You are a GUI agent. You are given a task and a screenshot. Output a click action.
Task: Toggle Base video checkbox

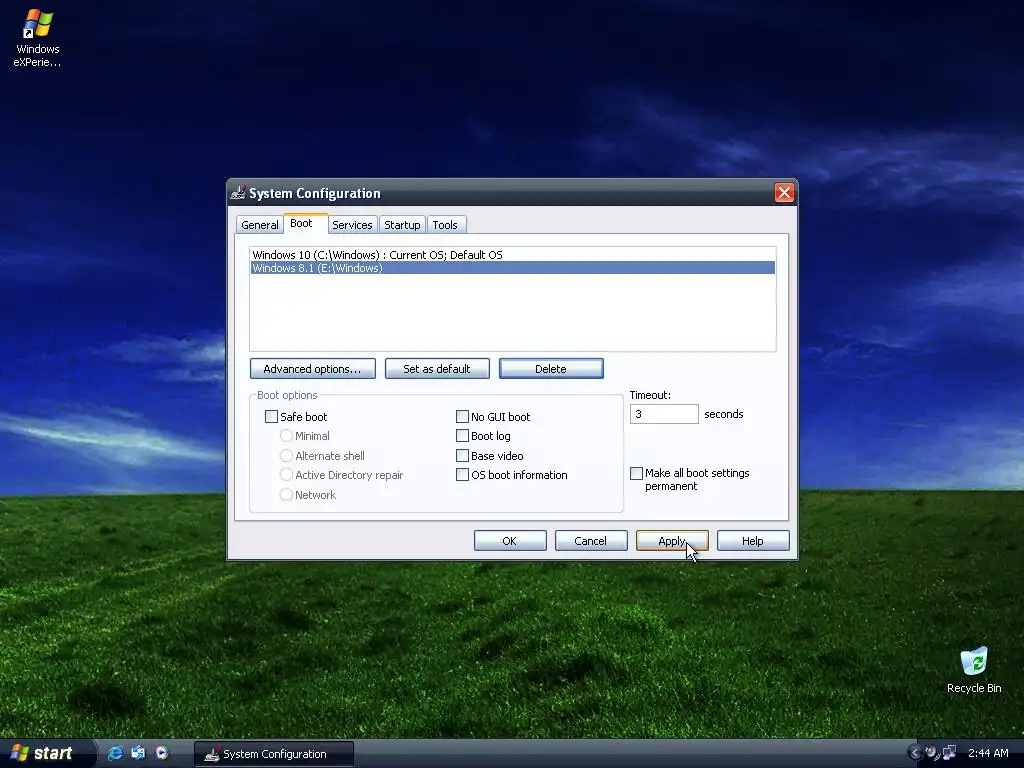click(x=462, y=456)
